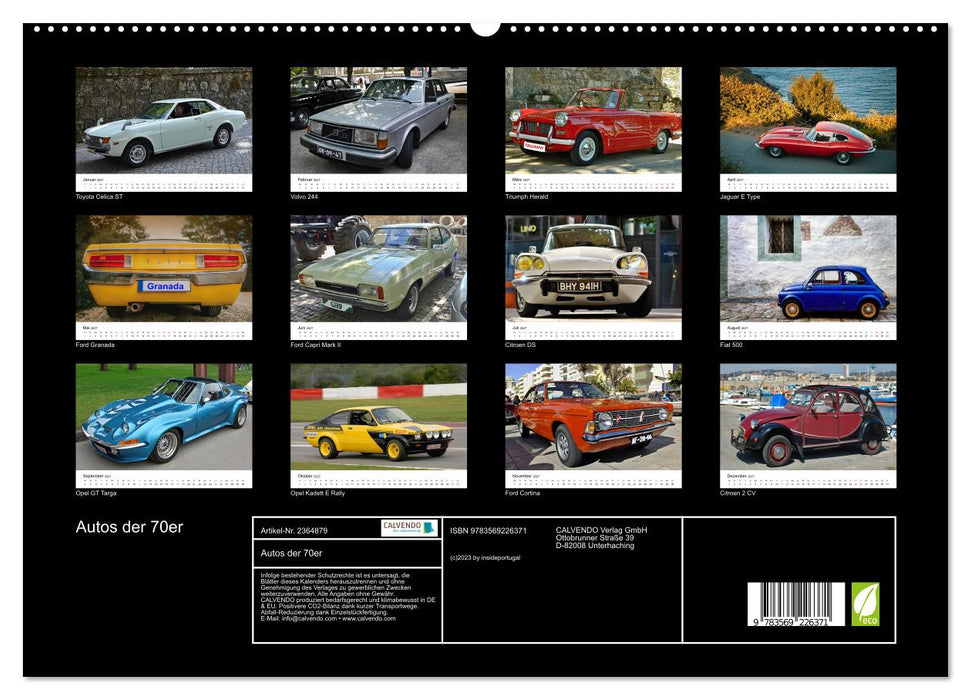The width and height of the screenshot is (971, 700).
Task: Click 'Autos der 70er' inside info box
Action: pyautogui.click(x=291, y=553)
